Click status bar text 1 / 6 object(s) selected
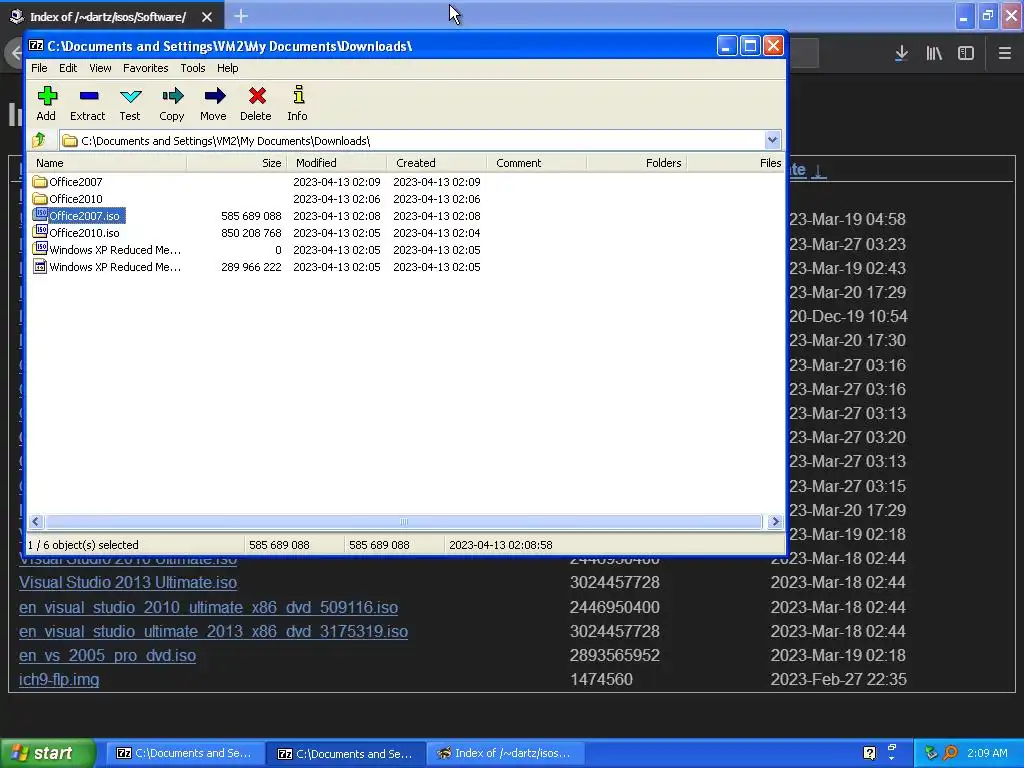 tap(83, 545)
